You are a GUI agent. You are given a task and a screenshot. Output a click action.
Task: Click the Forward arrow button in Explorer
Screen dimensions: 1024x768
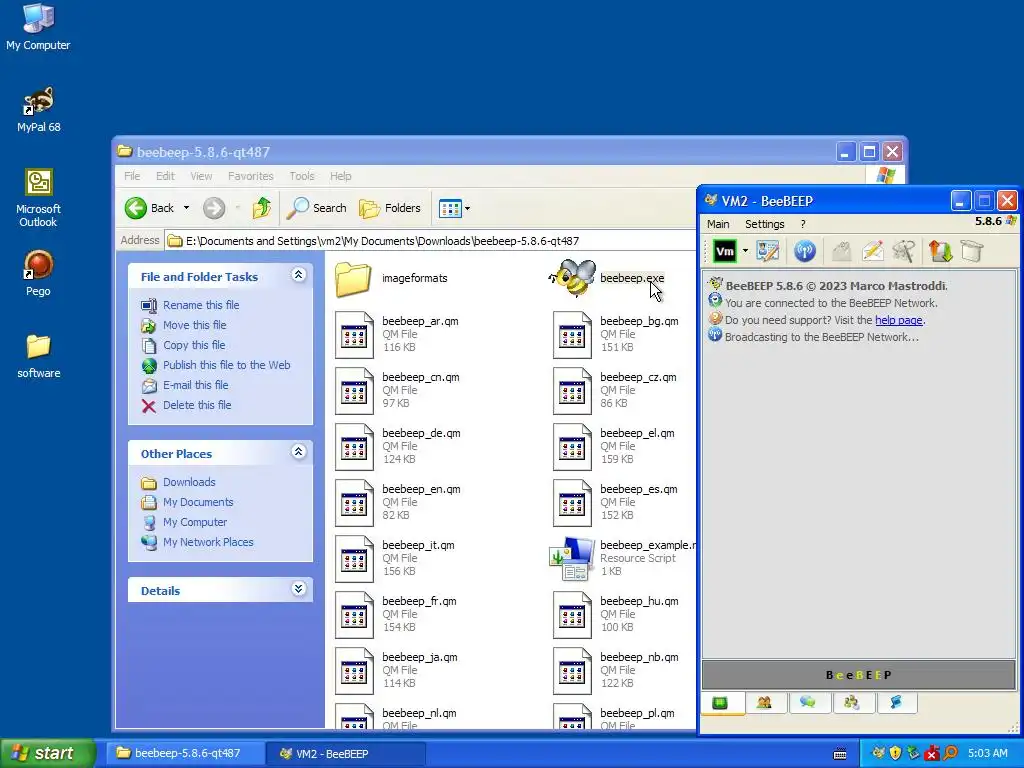[x=214, y=208]
